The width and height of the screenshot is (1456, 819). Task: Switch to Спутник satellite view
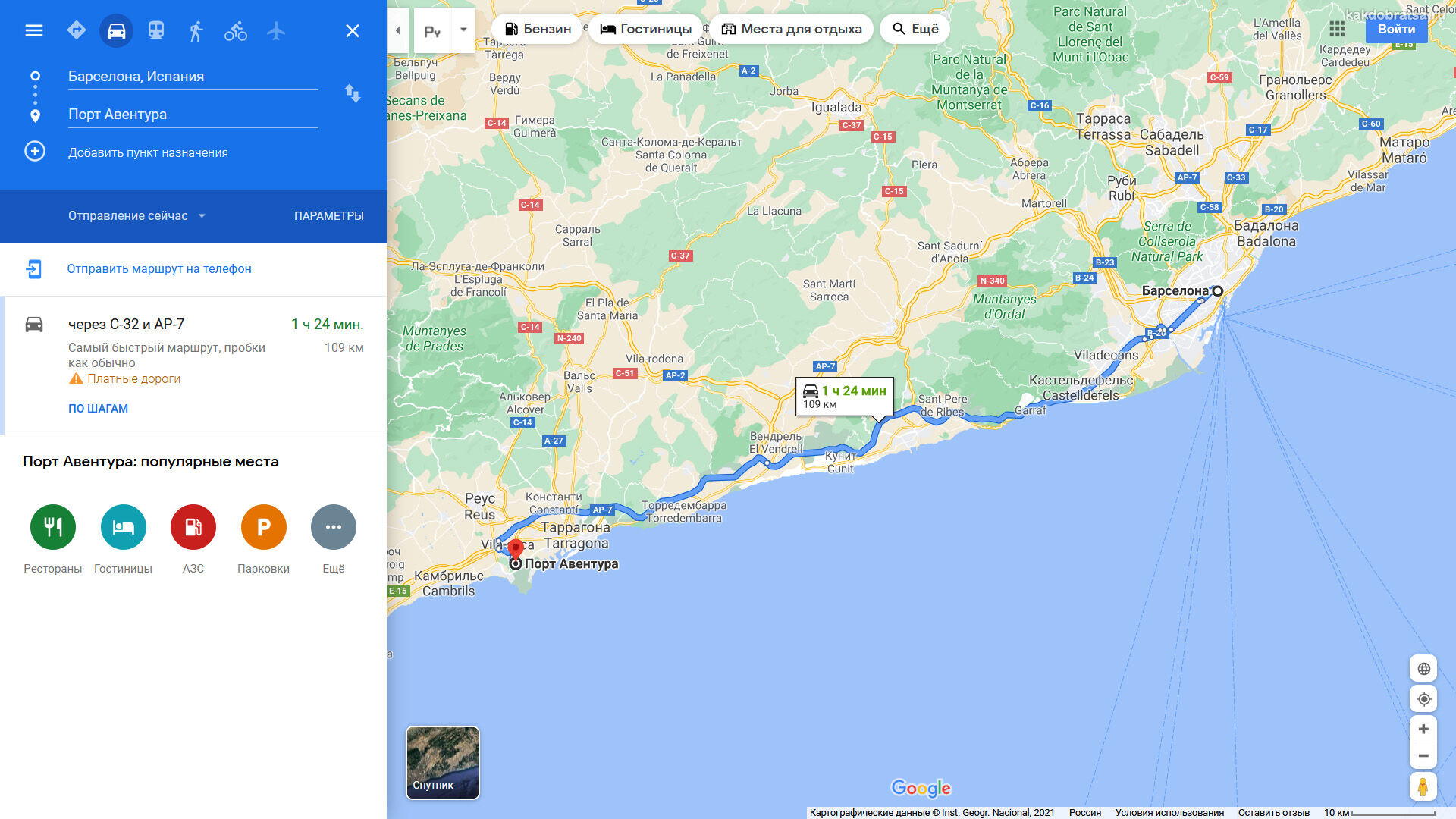(443, 763)
